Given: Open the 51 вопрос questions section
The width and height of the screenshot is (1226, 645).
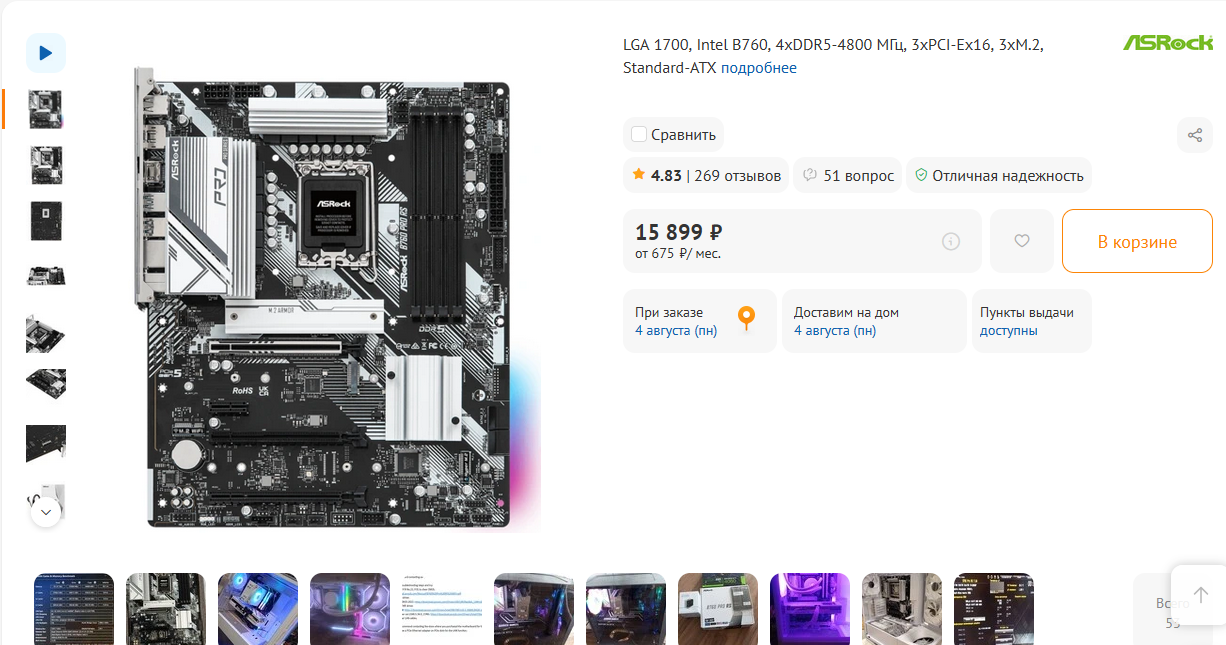Looking at the screenshot, I should pyautogui.click(x=848, y=175).
